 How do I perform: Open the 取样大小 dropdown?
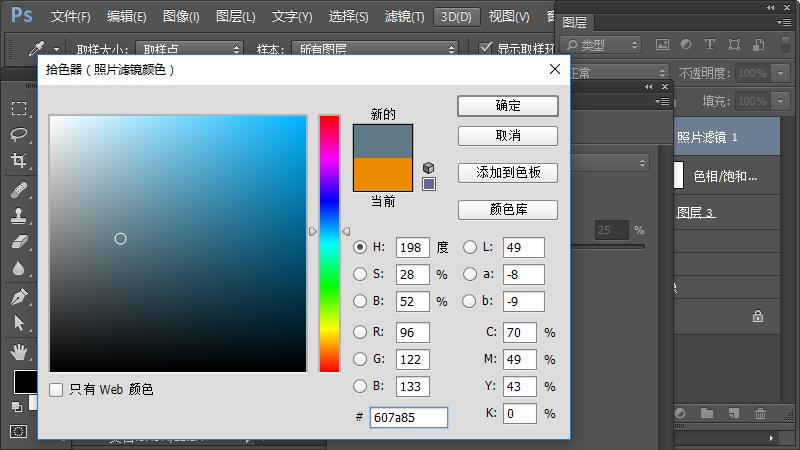tap(189, 49)
